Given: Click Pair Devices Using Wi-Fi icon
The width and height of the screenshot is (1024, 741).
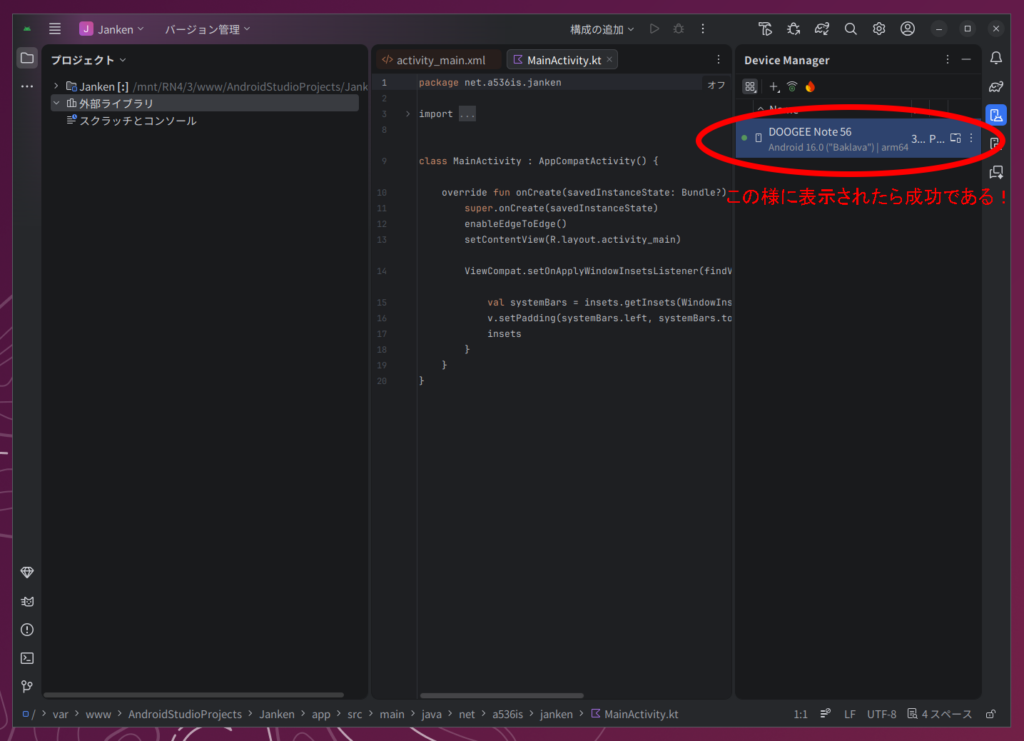Looking at the screenshot, I should click(x=792, y=87).
